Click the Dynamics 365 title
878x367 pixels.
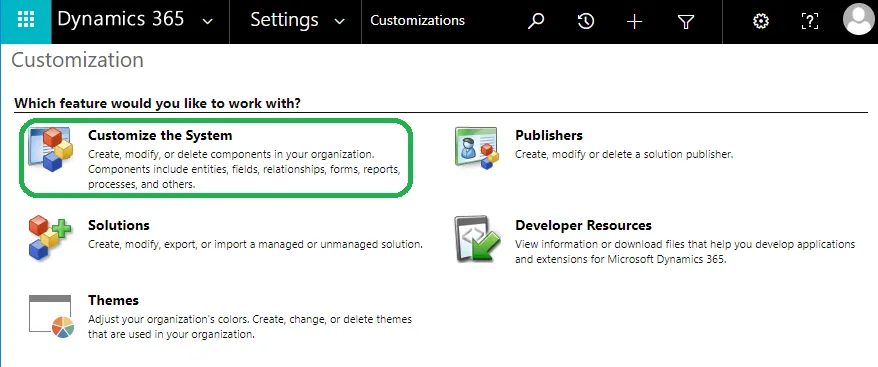pyautogui.click(x=121, y=20)
